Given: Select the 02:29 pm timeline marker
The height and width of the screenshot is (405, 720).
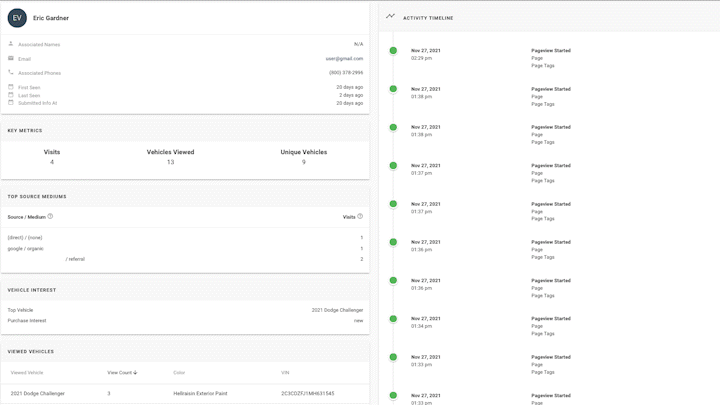Looking at the screenshot, I should [393, 51].
